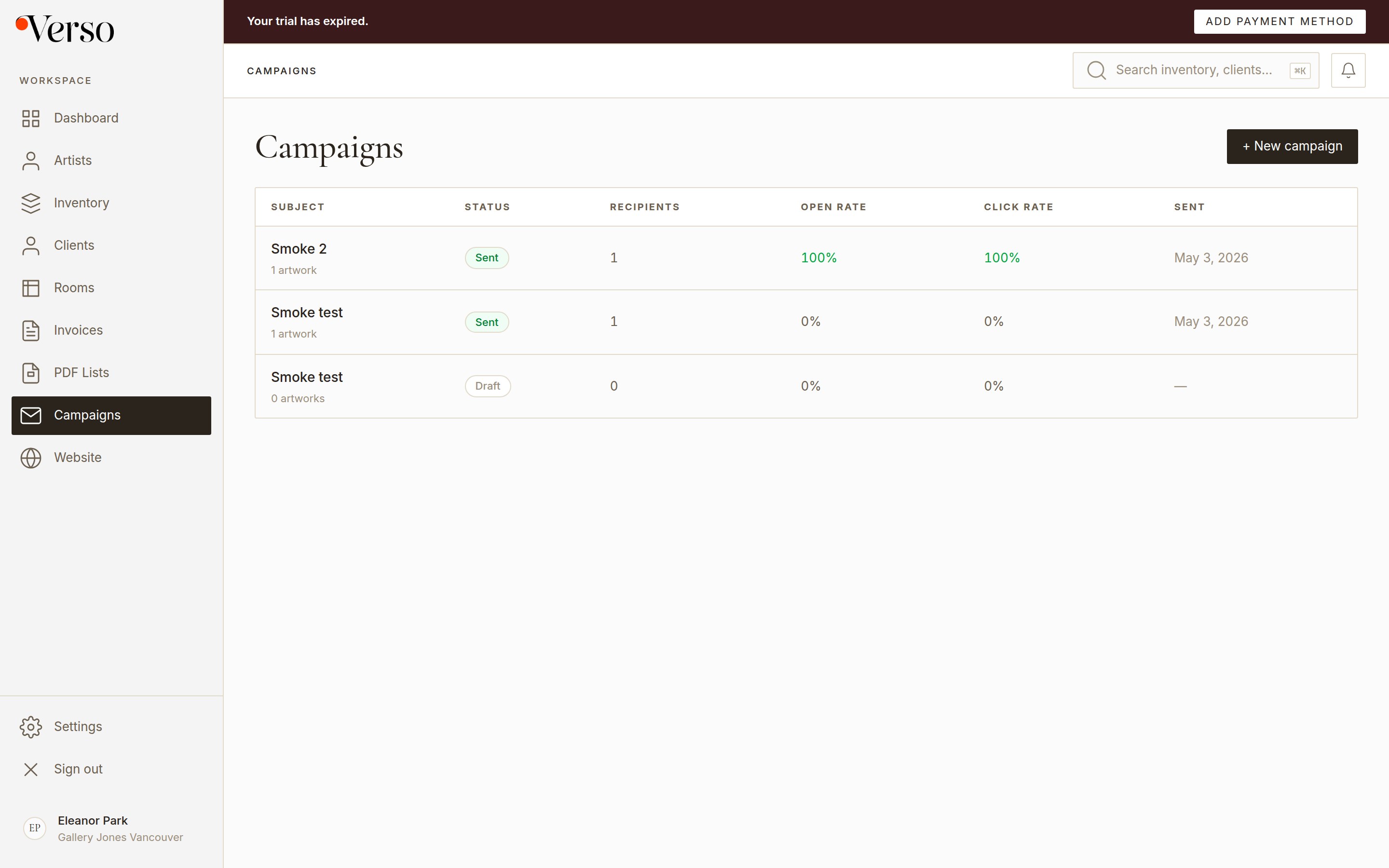
Task: Open the draft Smoke test with 0 artworks
Action: 806,386
